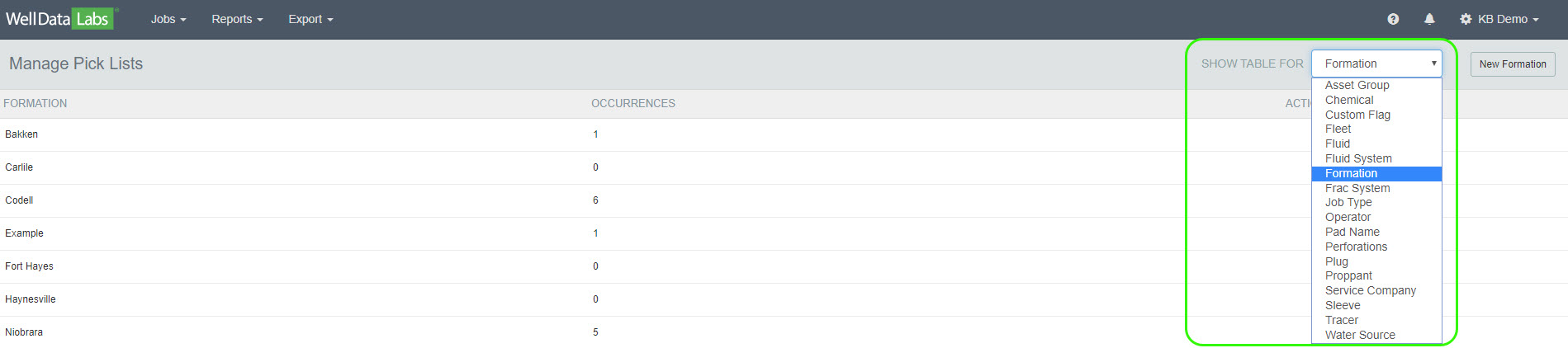Expand the KB Demo account menu
Image resolution: width=1568 pixels, height=348 pixels.
click(x=1508, y=19)
